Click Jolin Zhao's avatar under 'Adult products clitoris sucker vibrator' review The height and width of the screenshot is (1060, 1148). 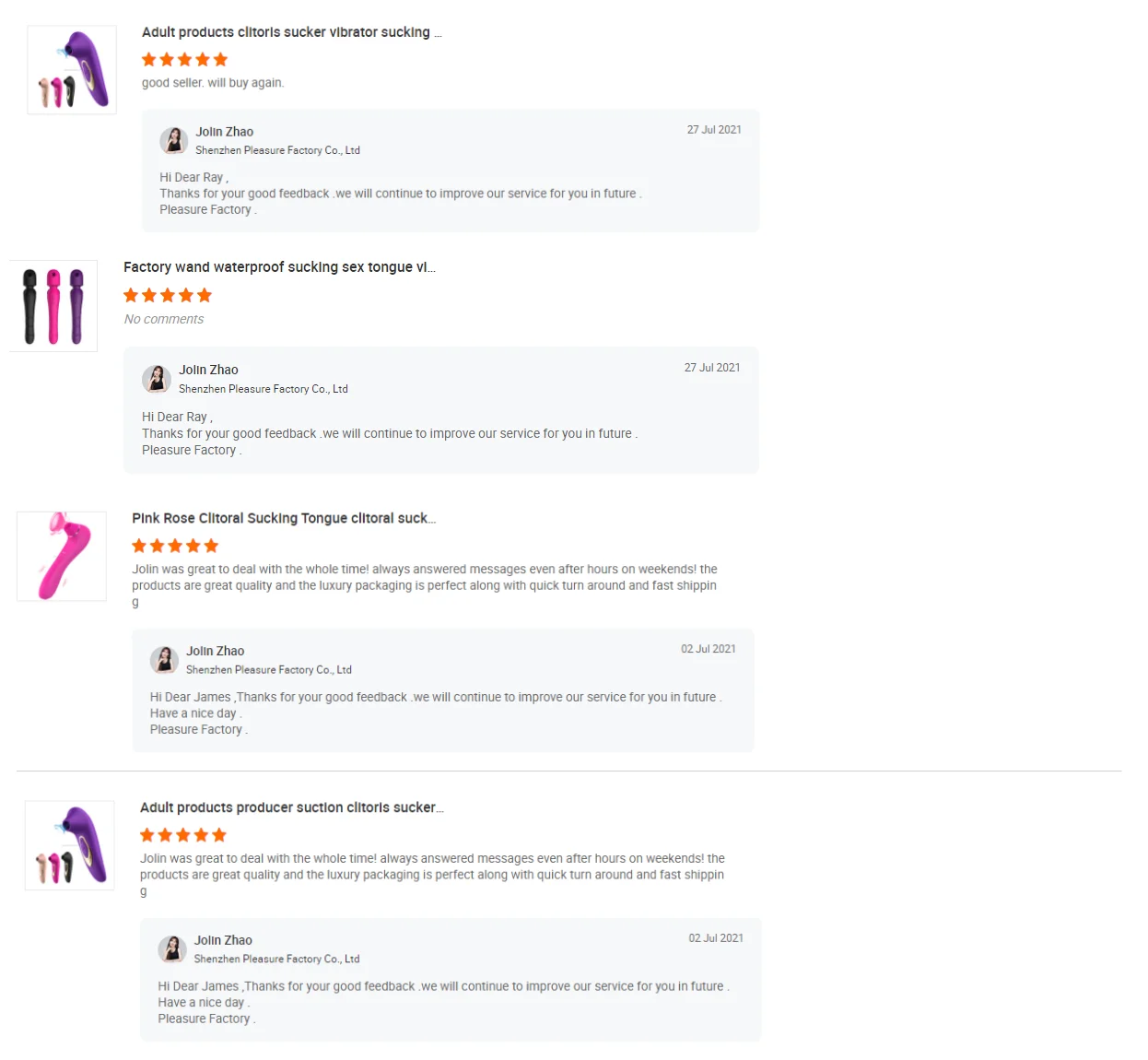pos(173,141)
